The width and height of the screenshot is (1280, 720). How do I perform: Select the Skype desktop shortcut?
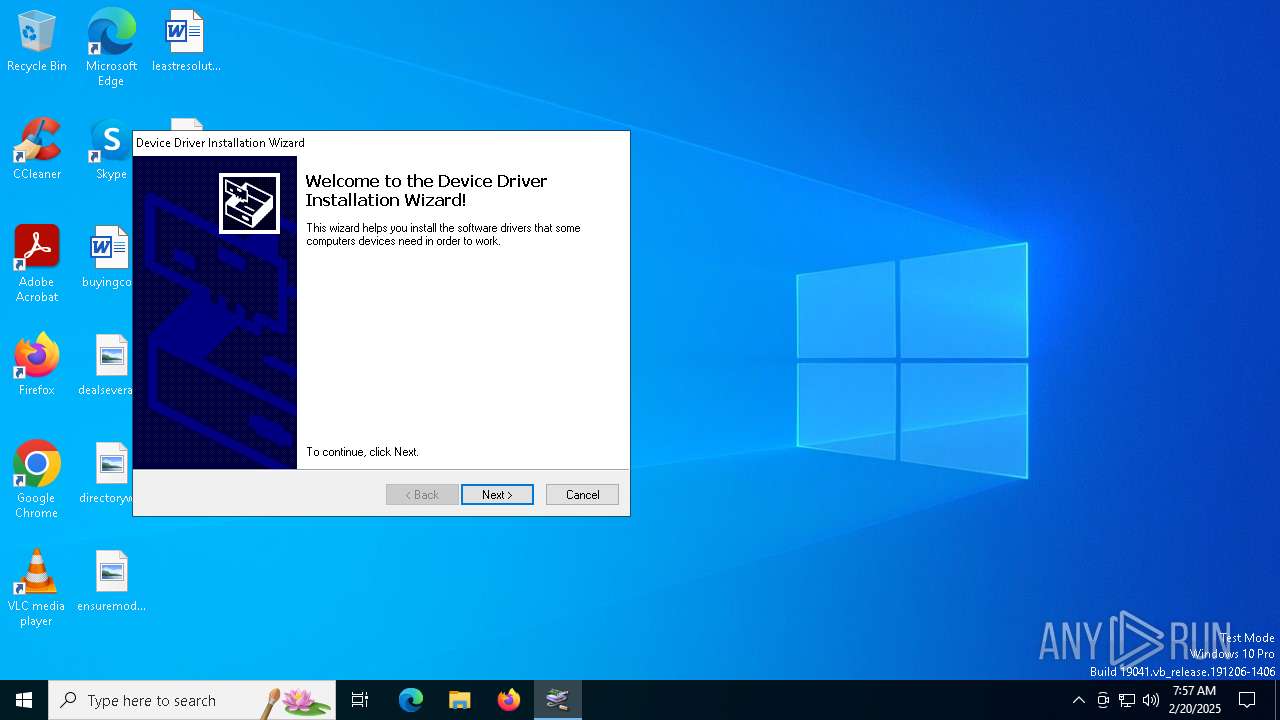[x=111, y=149]
